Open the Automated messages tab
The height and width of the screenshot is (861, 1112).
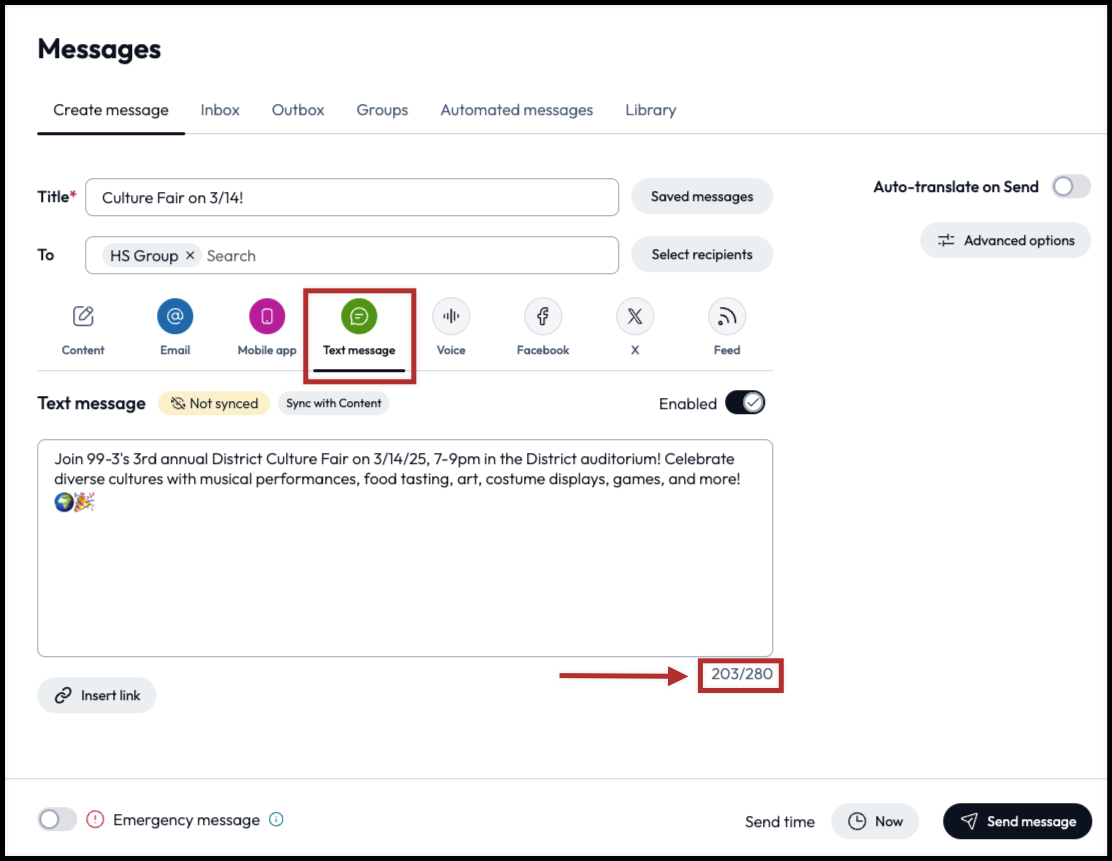pyautogui.click(x=516, y=110)
